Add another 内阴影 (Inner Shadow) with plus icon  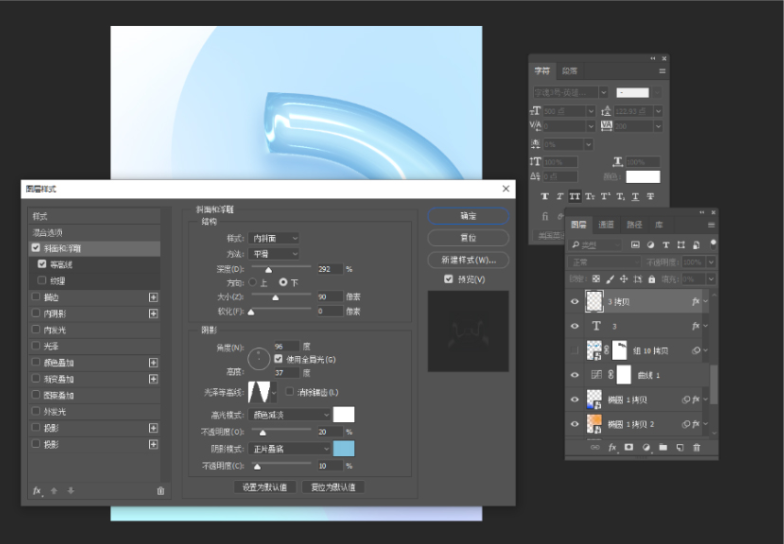coord(154,314)
